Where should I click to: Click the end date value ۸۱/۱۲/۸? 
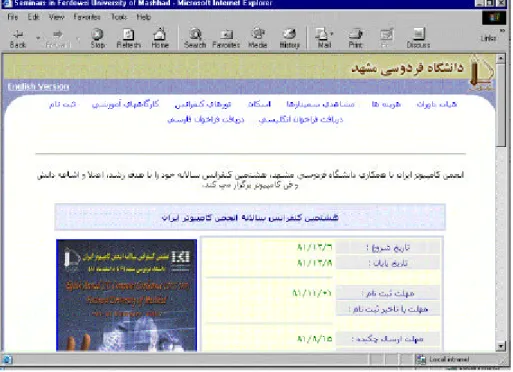pos(315,263)
